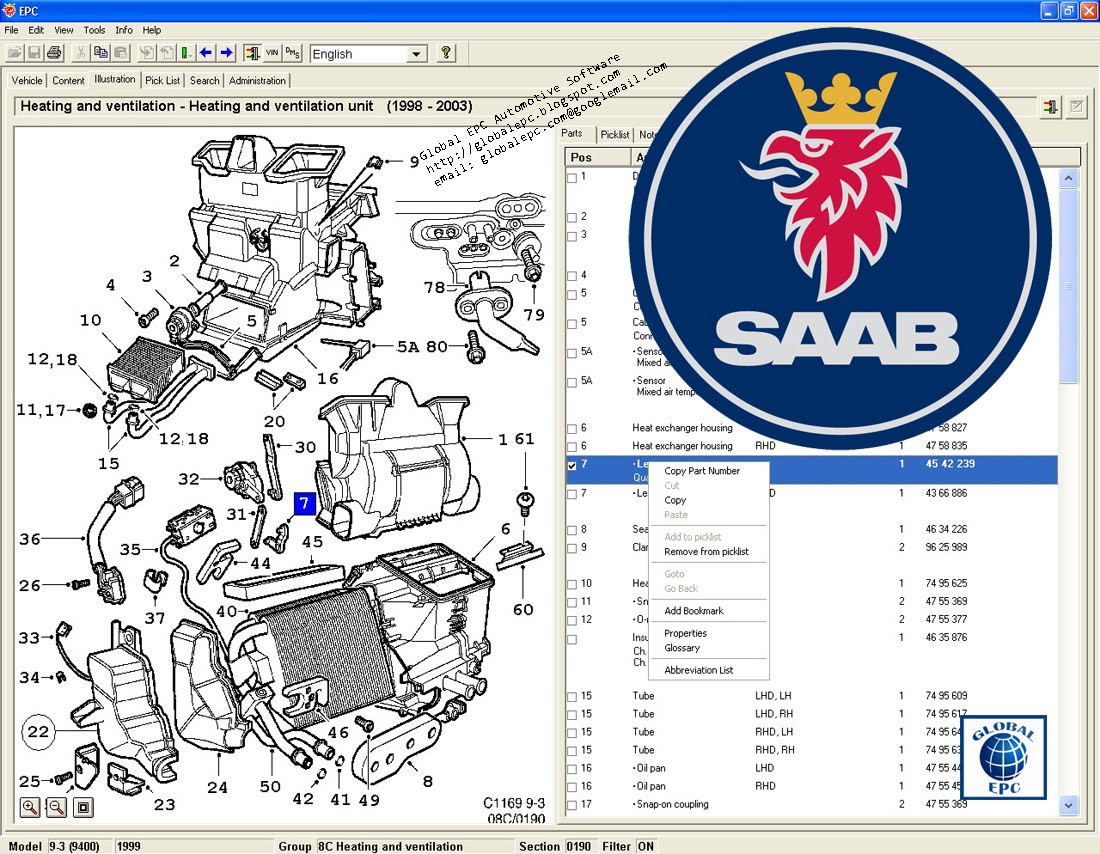Select highlighted callout 7 in illustration
This screenshot has height=854, width=1100.
(x=304, y=503)
